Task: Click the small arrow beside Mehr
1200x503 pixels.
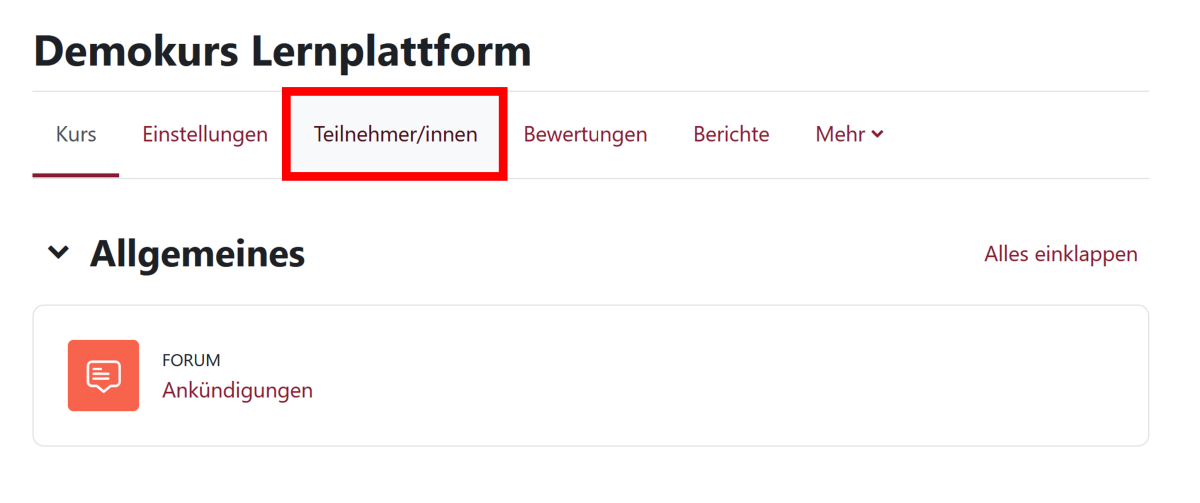Action: (878, 134)
